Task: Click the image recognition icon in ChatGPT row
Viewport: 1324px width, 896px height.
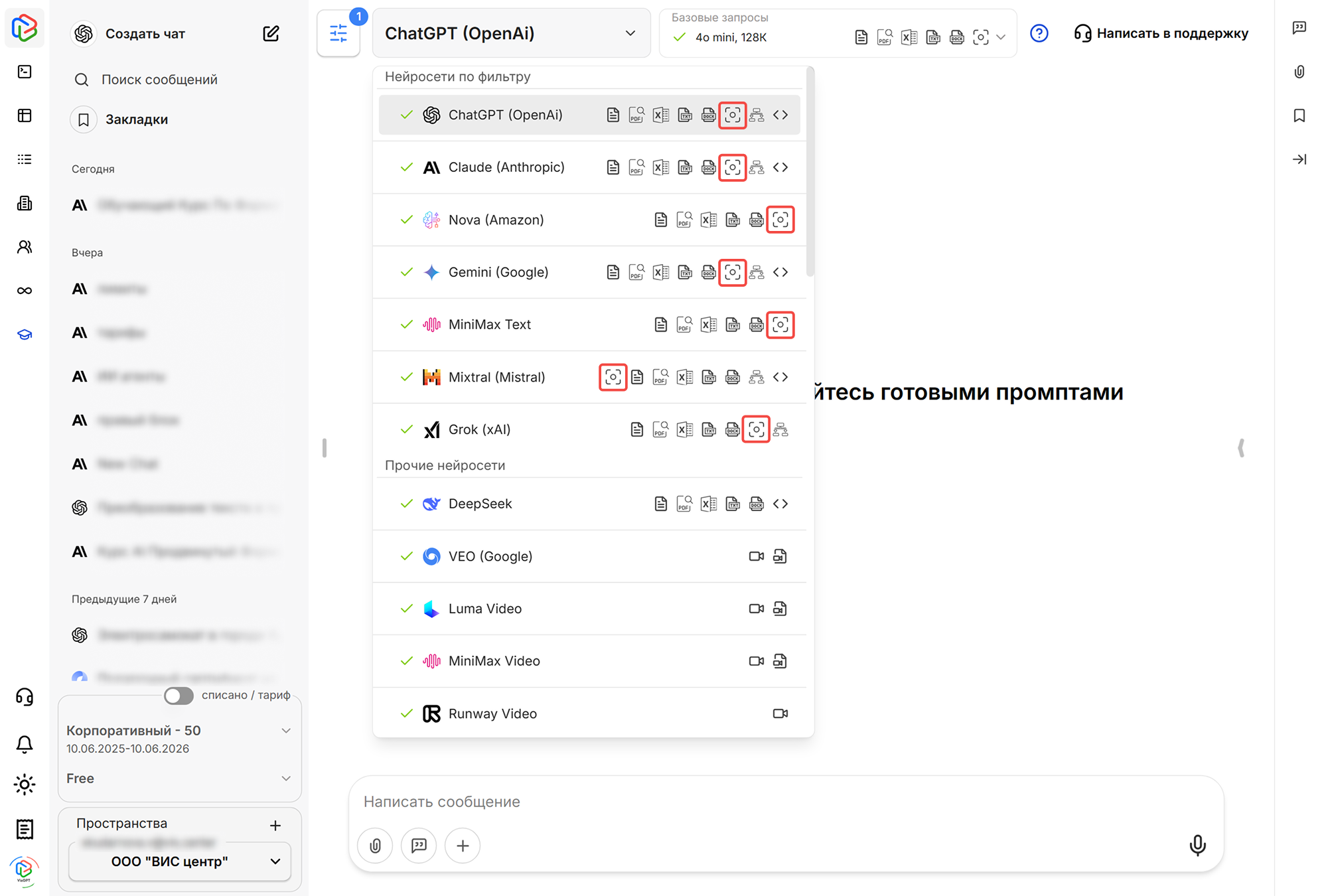Action: (x=732, y=115)
